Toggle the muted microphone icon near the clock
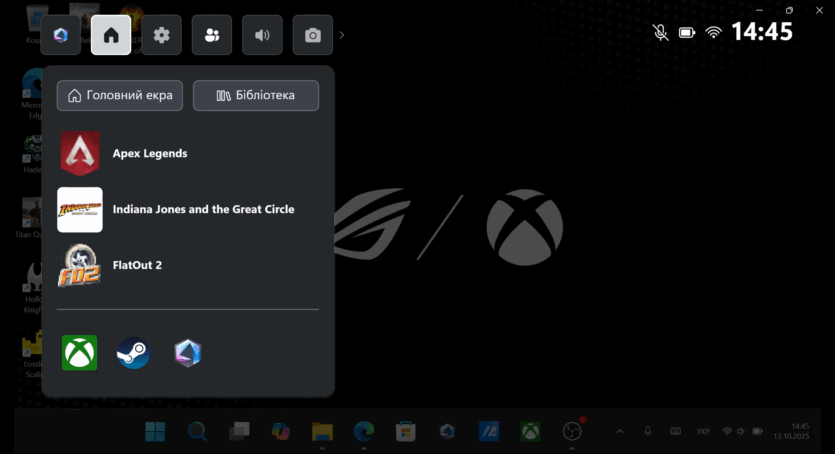 660,32
